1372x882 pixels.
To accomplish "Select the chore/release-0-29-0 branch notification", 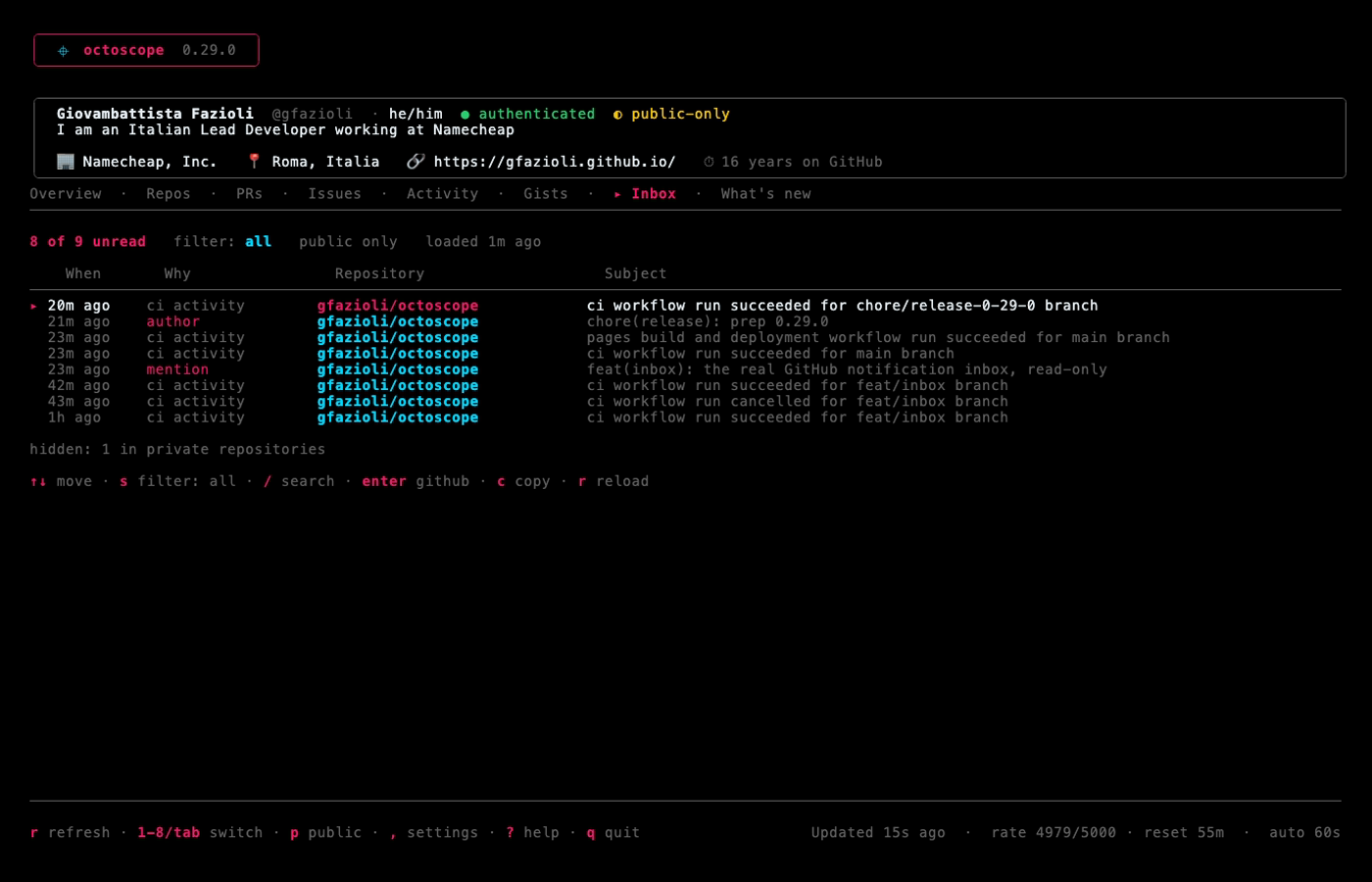I will [x=685, y=306].
